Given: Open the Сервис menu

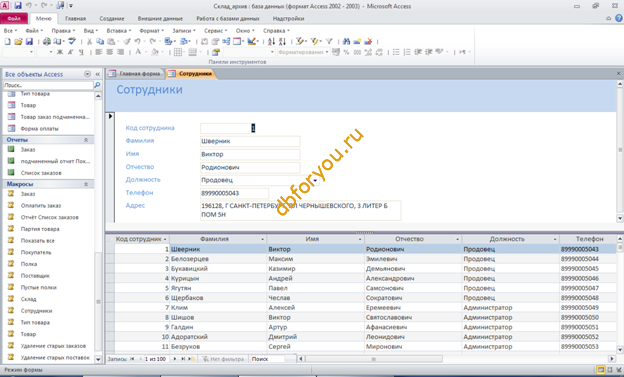Looking at the screenshot, I should tap(215, 31).
